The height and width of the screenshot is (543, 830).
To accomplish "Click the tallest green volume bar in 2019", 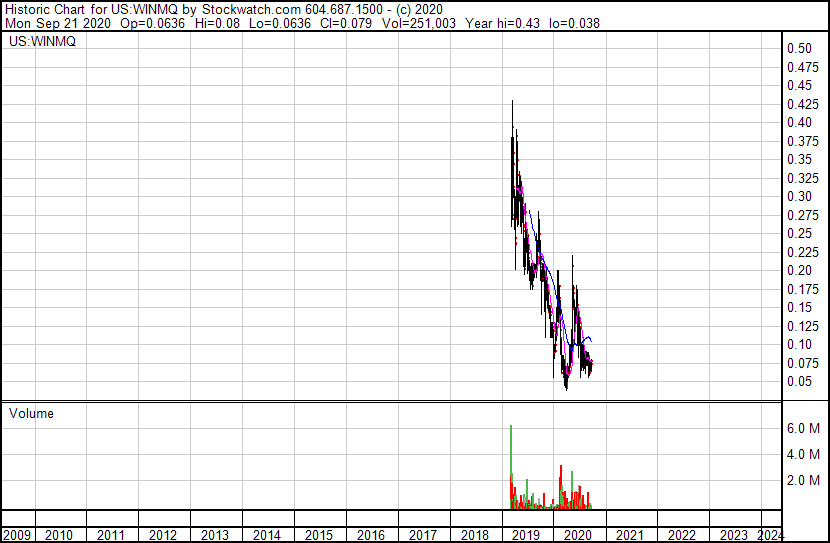I will point(511,466).
